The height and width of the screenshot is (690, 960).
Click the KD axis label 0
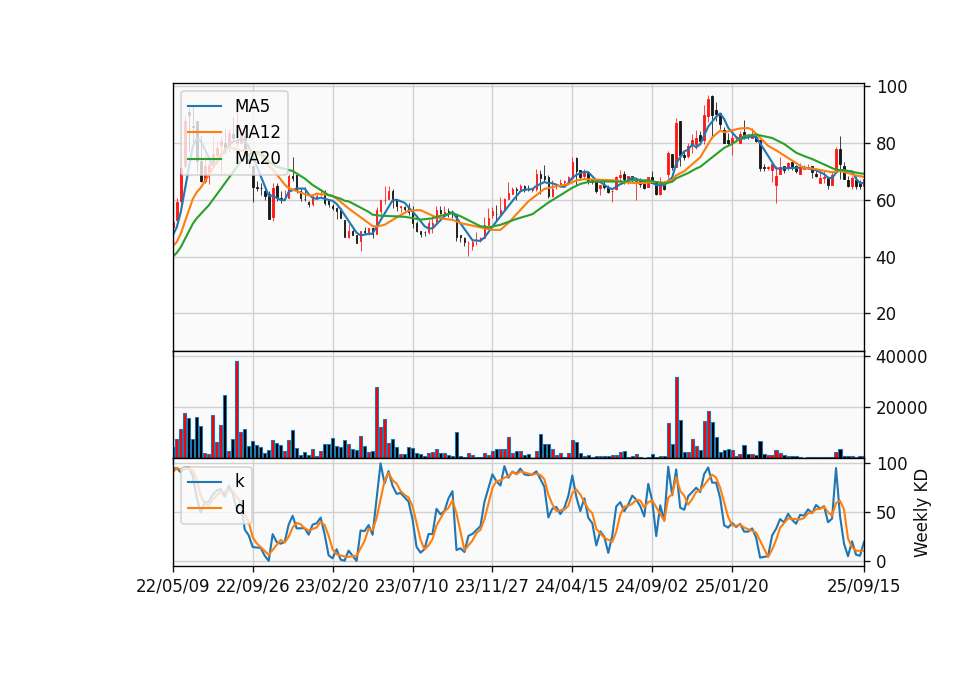(x=882, y=561)
